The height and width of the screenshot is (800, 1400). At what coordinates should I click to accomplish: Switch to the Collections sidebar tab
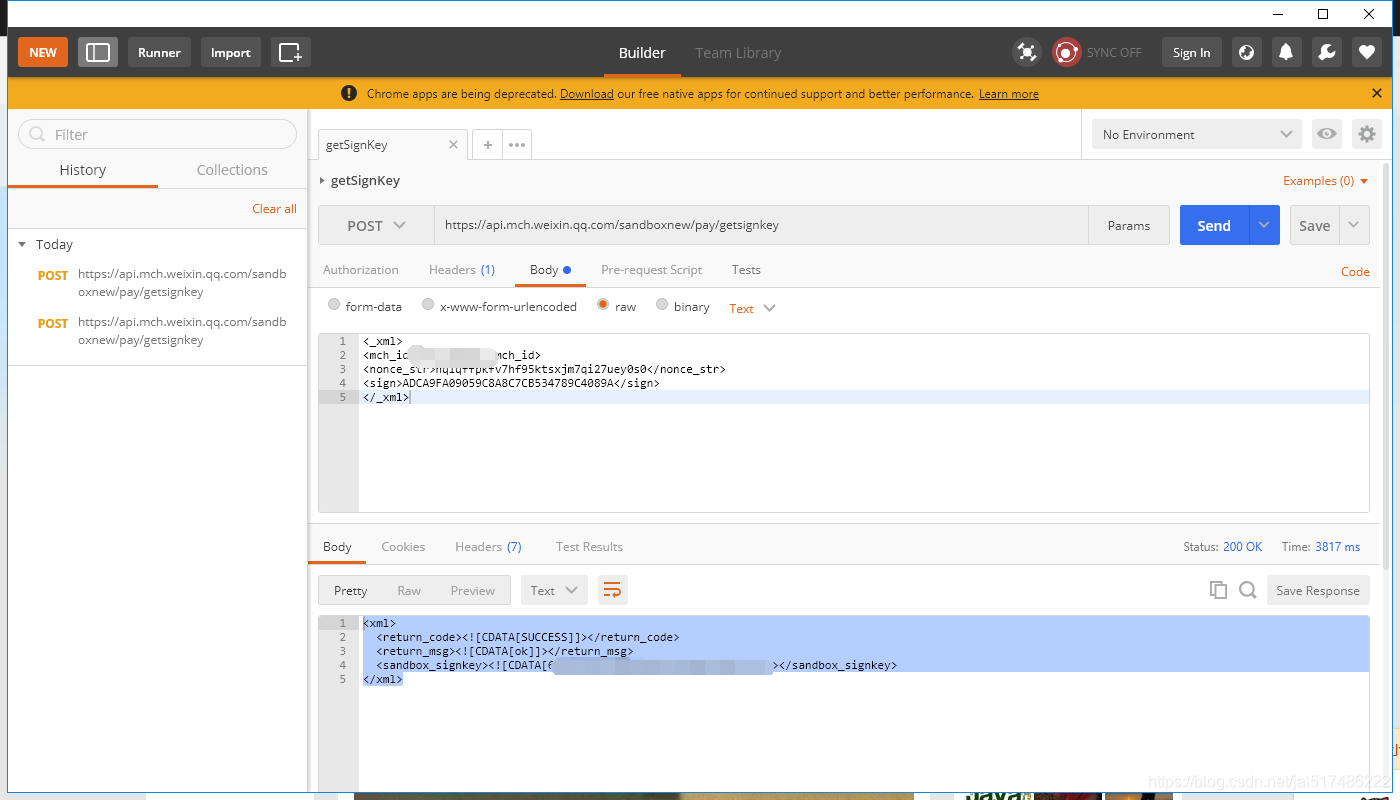click(232, 170)
